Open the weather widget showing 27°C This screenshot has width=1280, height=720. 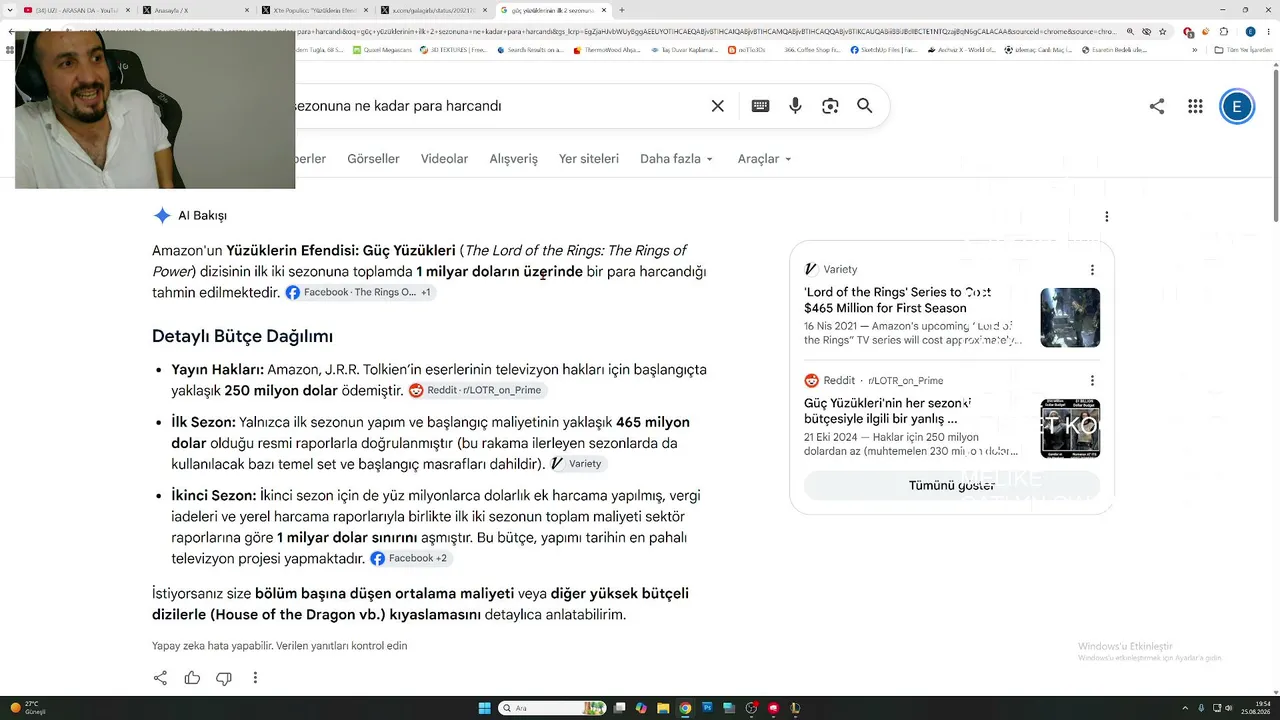(28, 708)
